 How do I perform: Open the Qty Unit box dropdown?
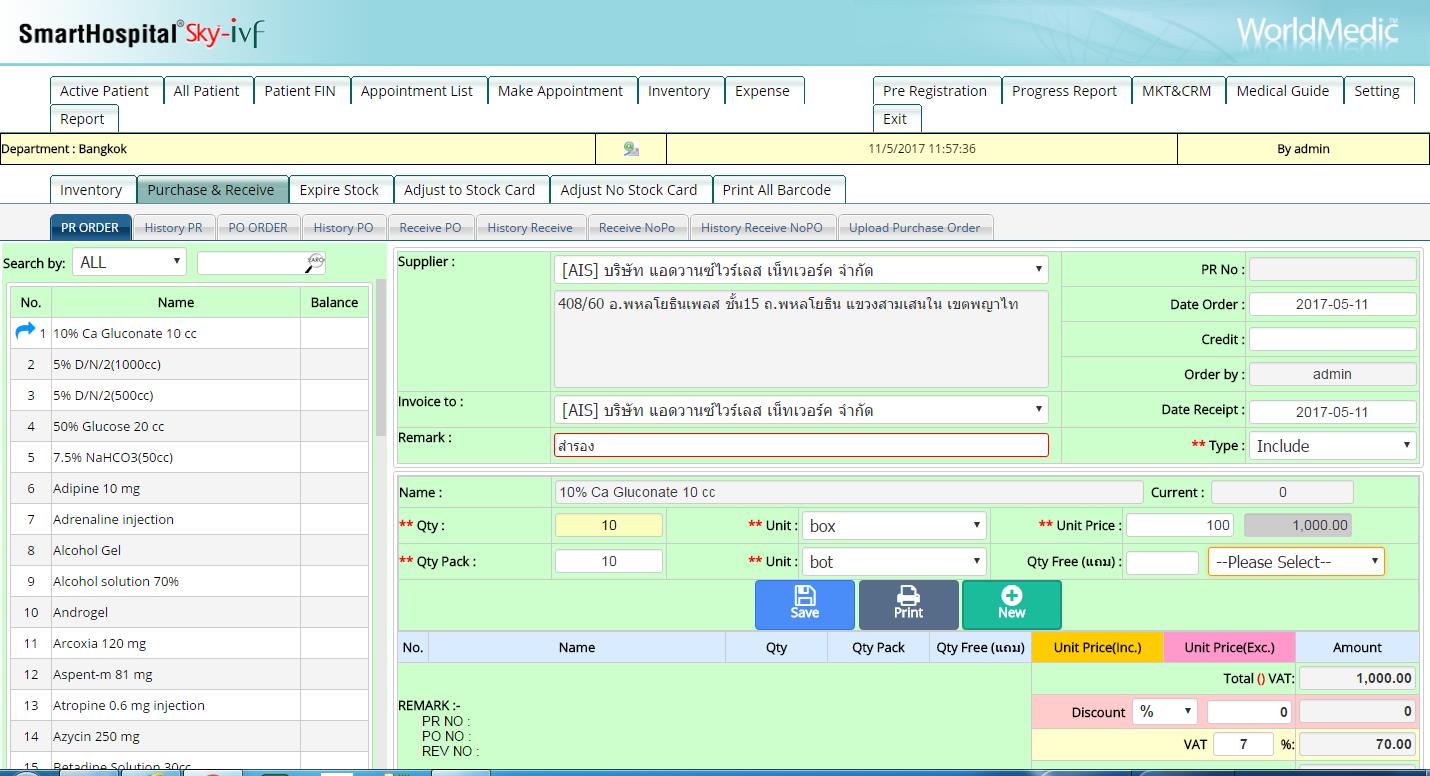(x=894, y=525)
